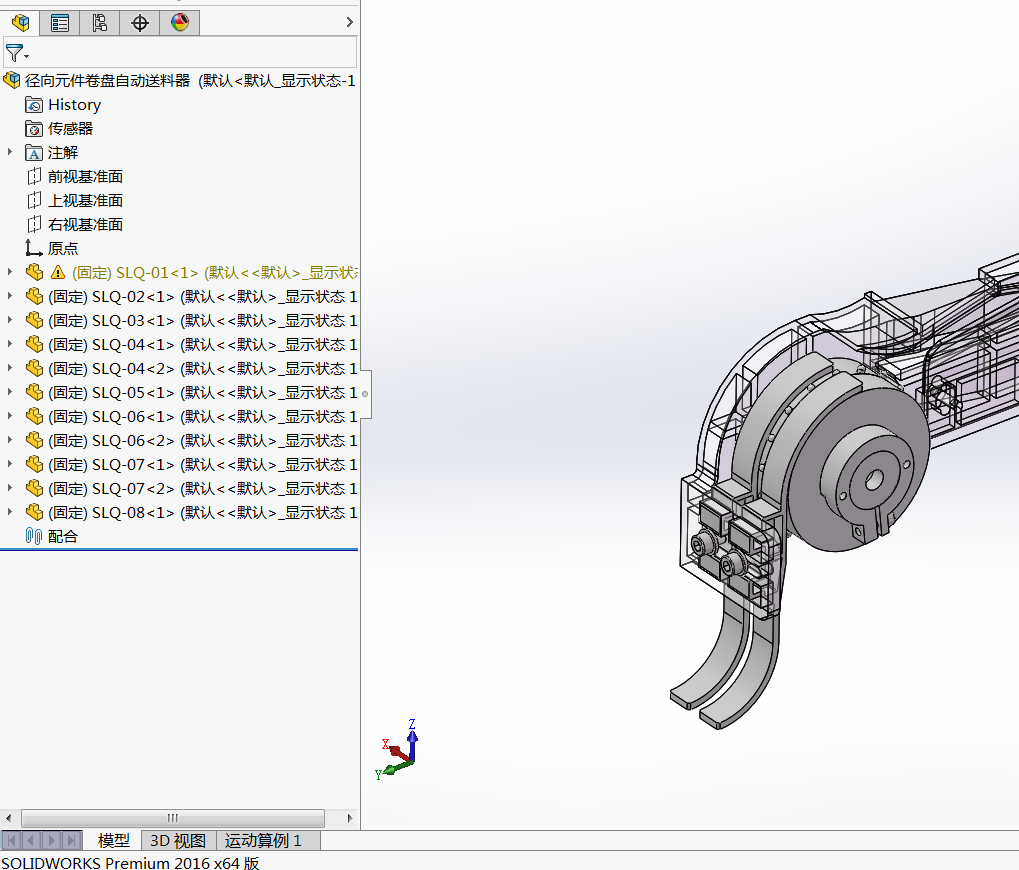
Task: Select the SLQ-05<1> component row
Action: tap(191, 392)
